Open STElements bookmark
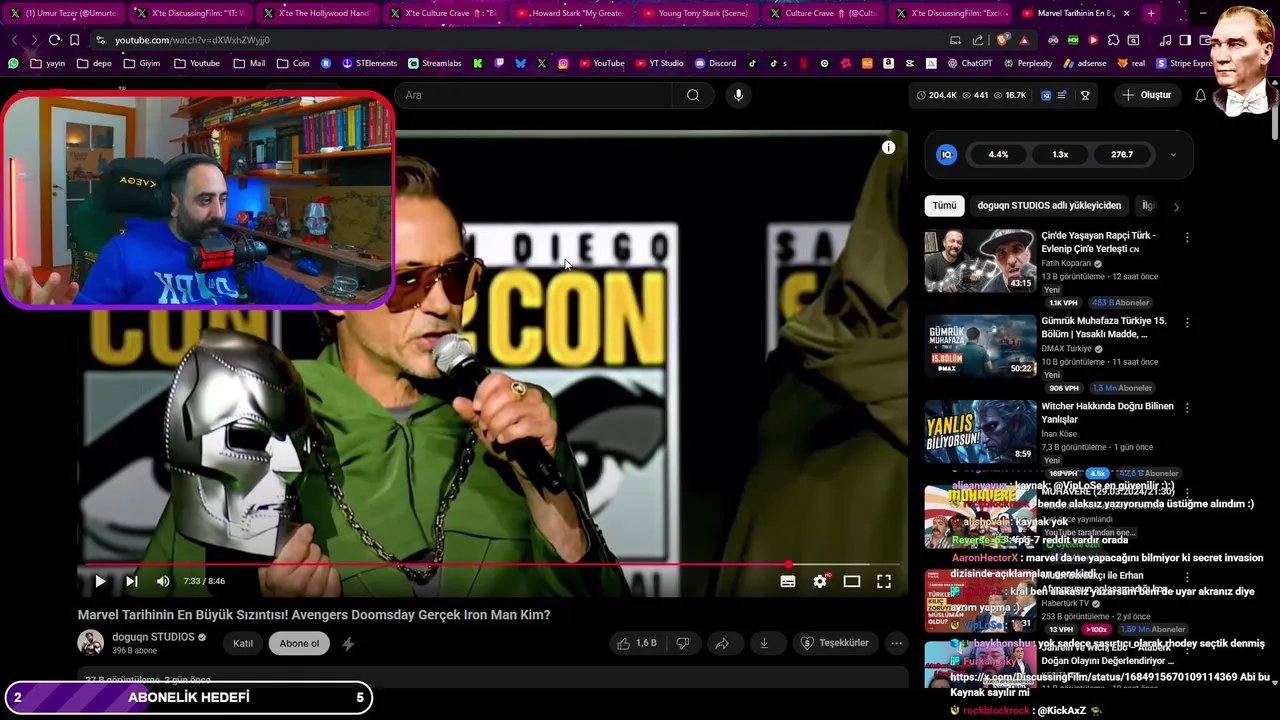Image resolution: width=1280 pixels, height=720 pixels. [x=369, y=63]
